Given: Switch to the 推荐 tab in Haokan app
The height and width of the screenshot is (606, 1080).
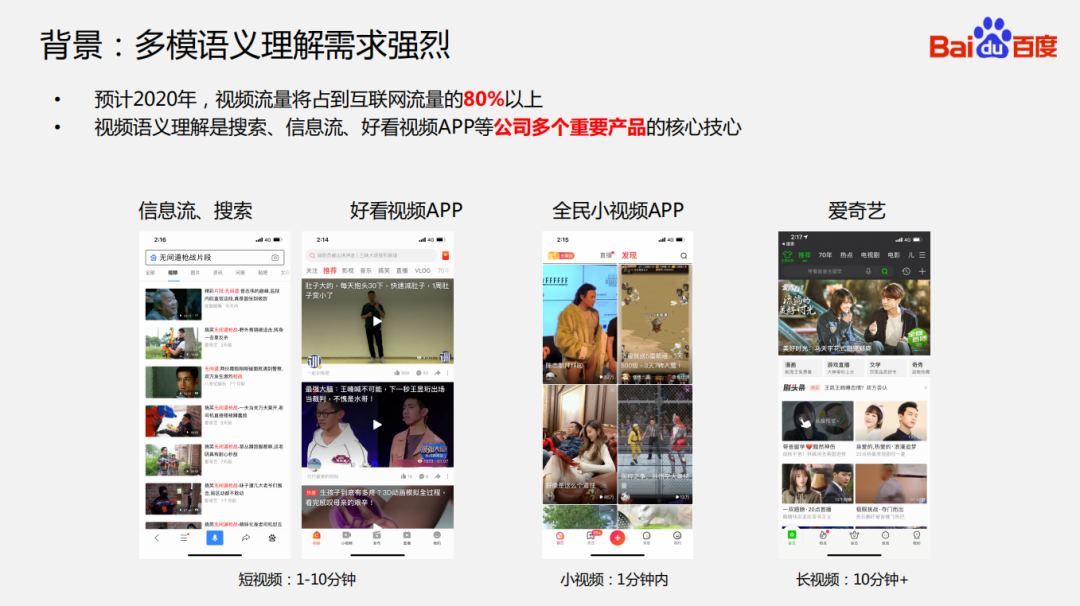Looking at the screenshot, I should click(330, 271).
